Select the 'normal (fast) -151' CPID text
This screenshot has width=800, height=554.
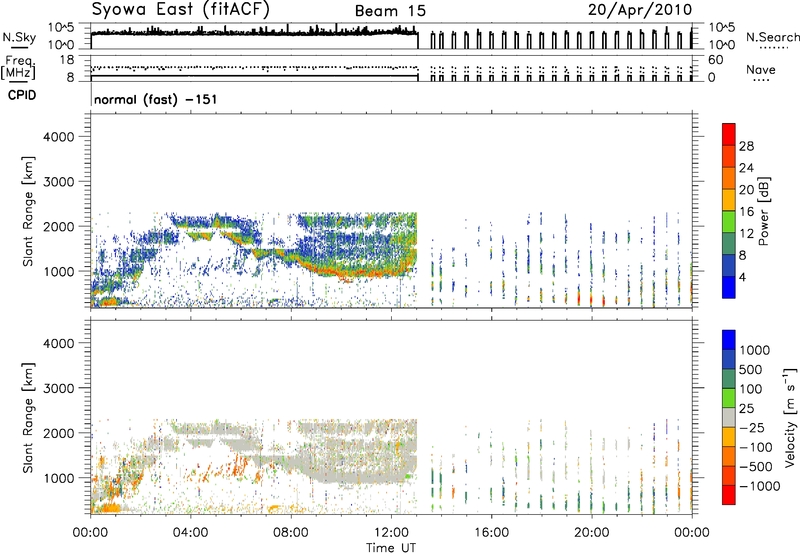[156, 99]
